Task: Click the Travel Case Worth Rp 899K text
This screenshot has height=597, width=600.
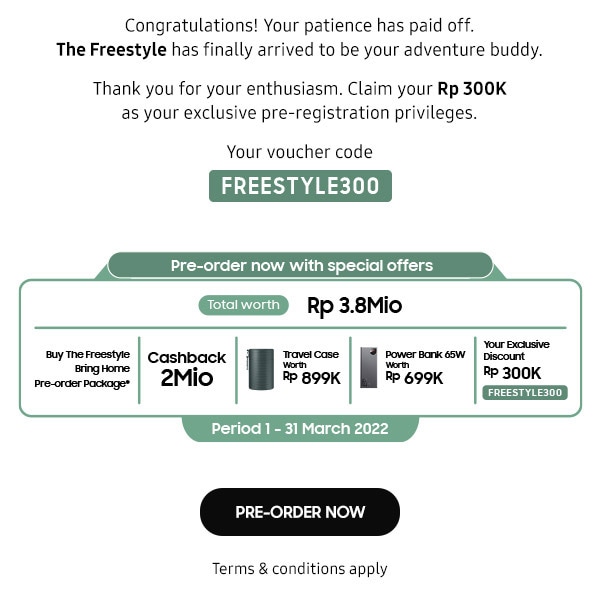Action: [x=311, y=367]
